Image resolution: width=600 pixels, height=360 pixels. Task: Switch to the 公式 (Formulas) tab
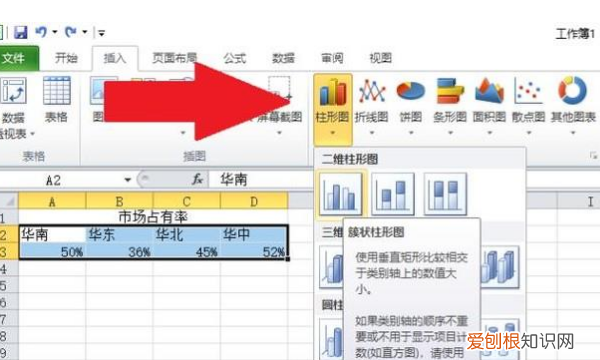[235, 58]
